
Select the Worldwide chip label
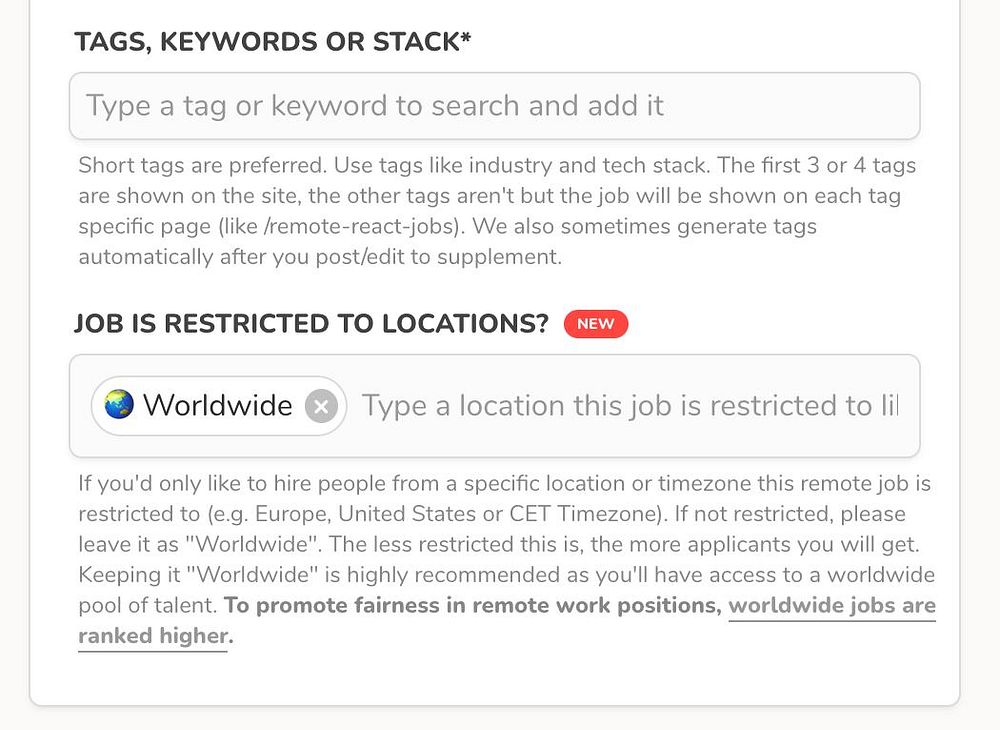[x=217, y=406]
